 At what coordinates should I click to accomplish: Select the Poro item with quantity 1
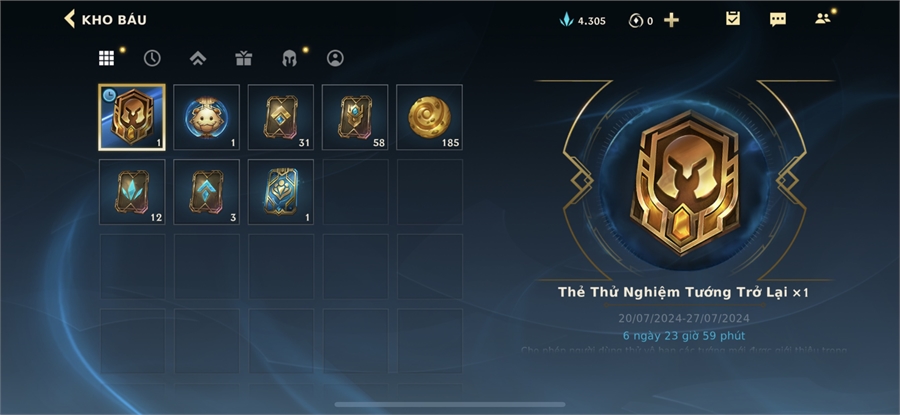tap(207, 117)
